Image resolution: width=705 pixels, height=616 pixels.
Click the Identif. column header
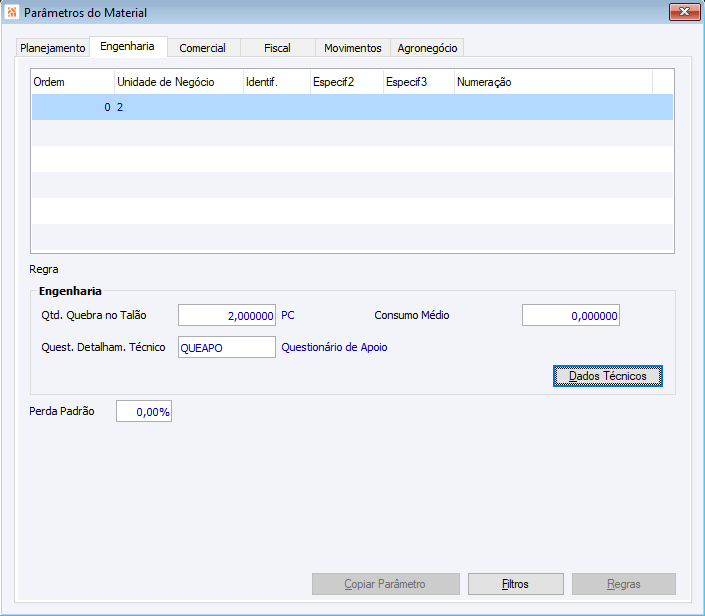277,82
